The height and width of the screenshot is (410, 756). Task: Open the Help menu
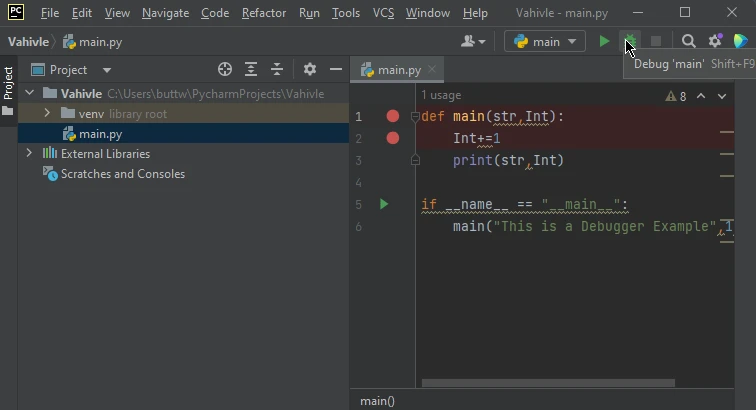[x=475, y=13]
